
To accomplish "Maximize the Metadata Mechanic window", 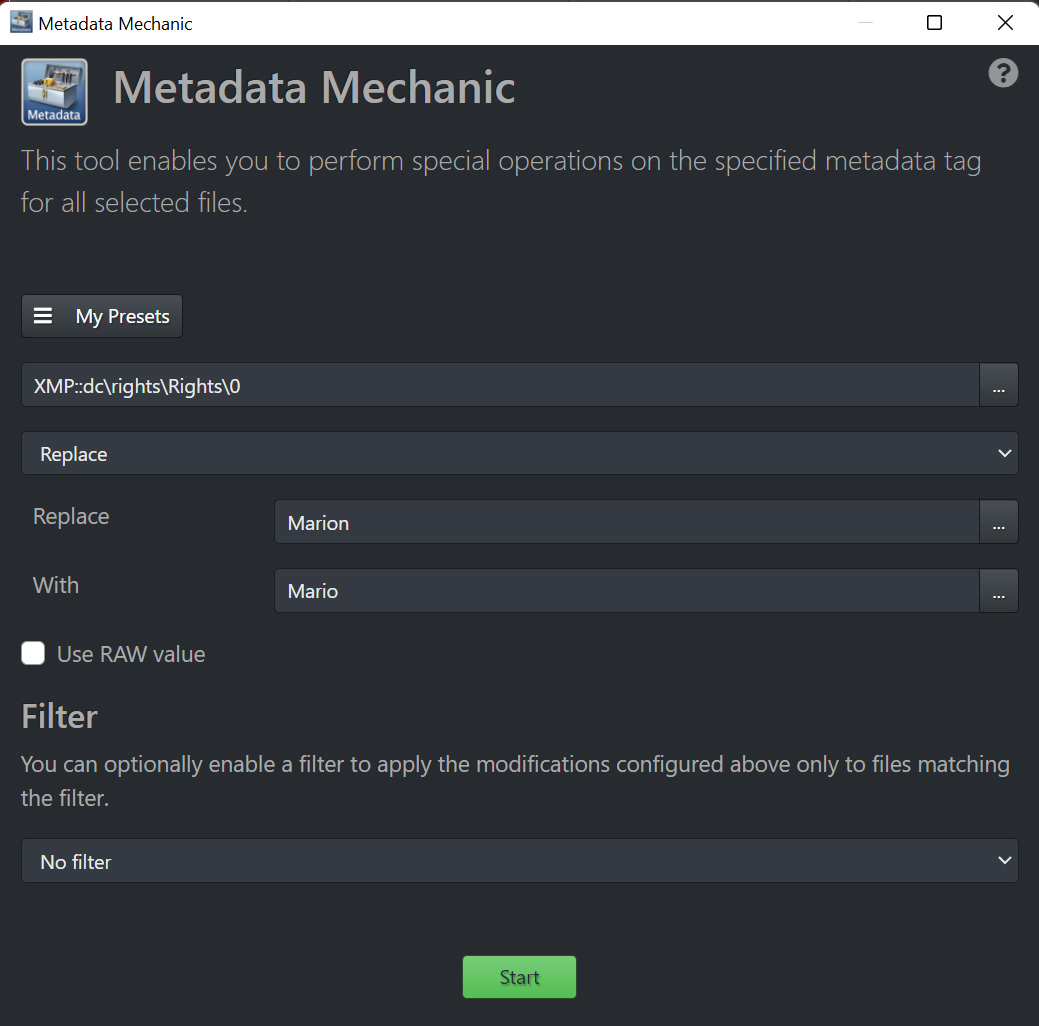I will point(934,22).
